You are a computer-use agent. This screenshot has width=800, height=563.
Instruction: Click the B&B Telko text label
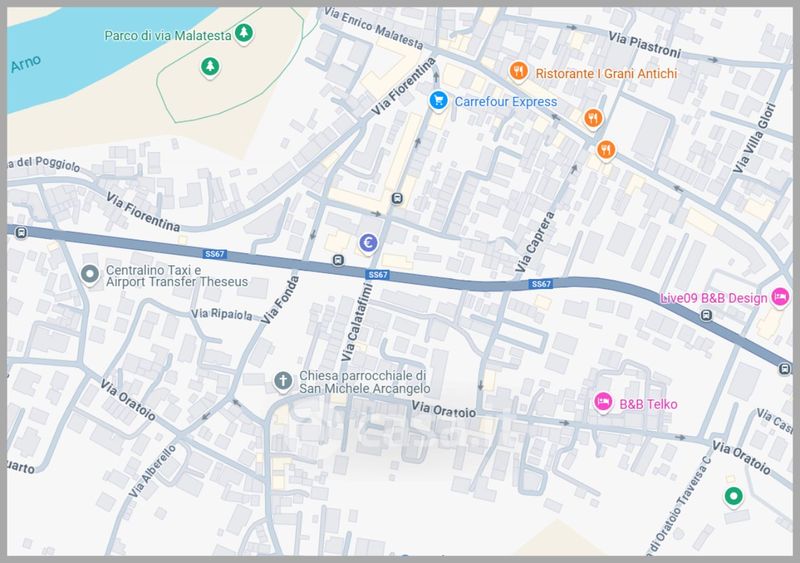[648, 404]
